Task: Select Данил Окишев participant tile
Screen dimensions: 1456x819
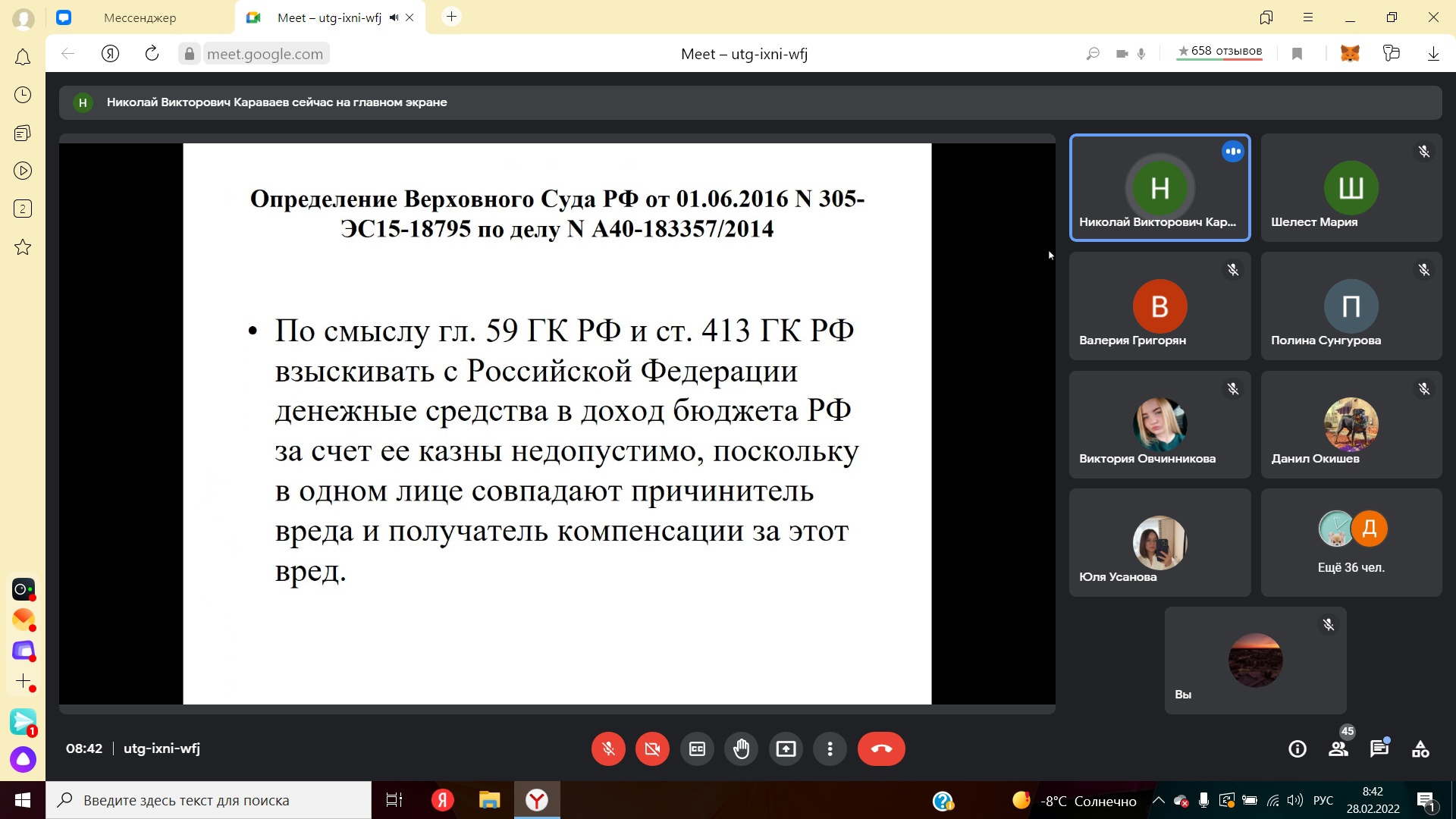Action: click(x=1351, y=425)
